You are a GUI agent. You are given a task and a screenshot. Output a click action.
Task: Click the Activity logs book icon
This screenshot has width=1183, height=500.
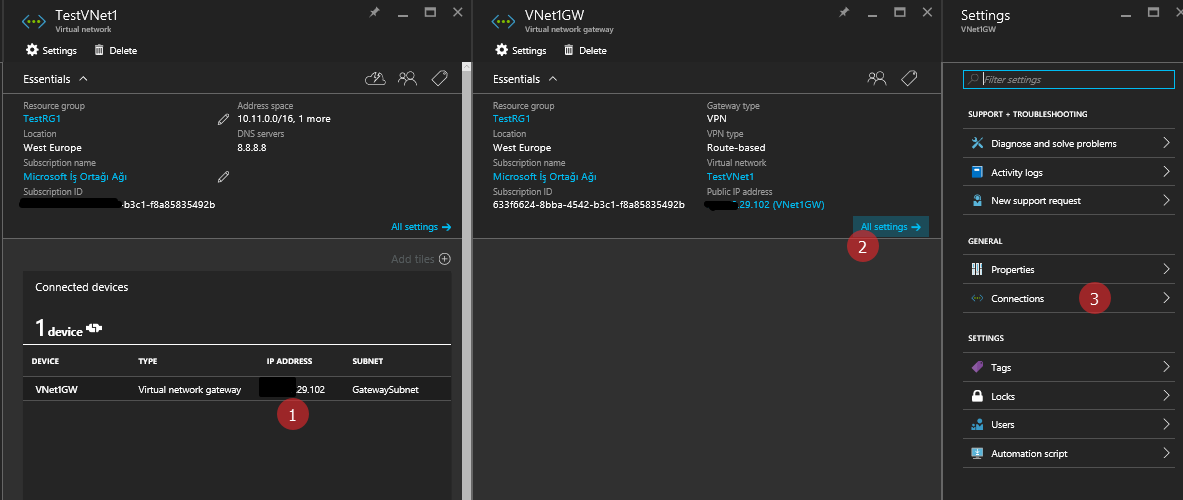(977, 172)
